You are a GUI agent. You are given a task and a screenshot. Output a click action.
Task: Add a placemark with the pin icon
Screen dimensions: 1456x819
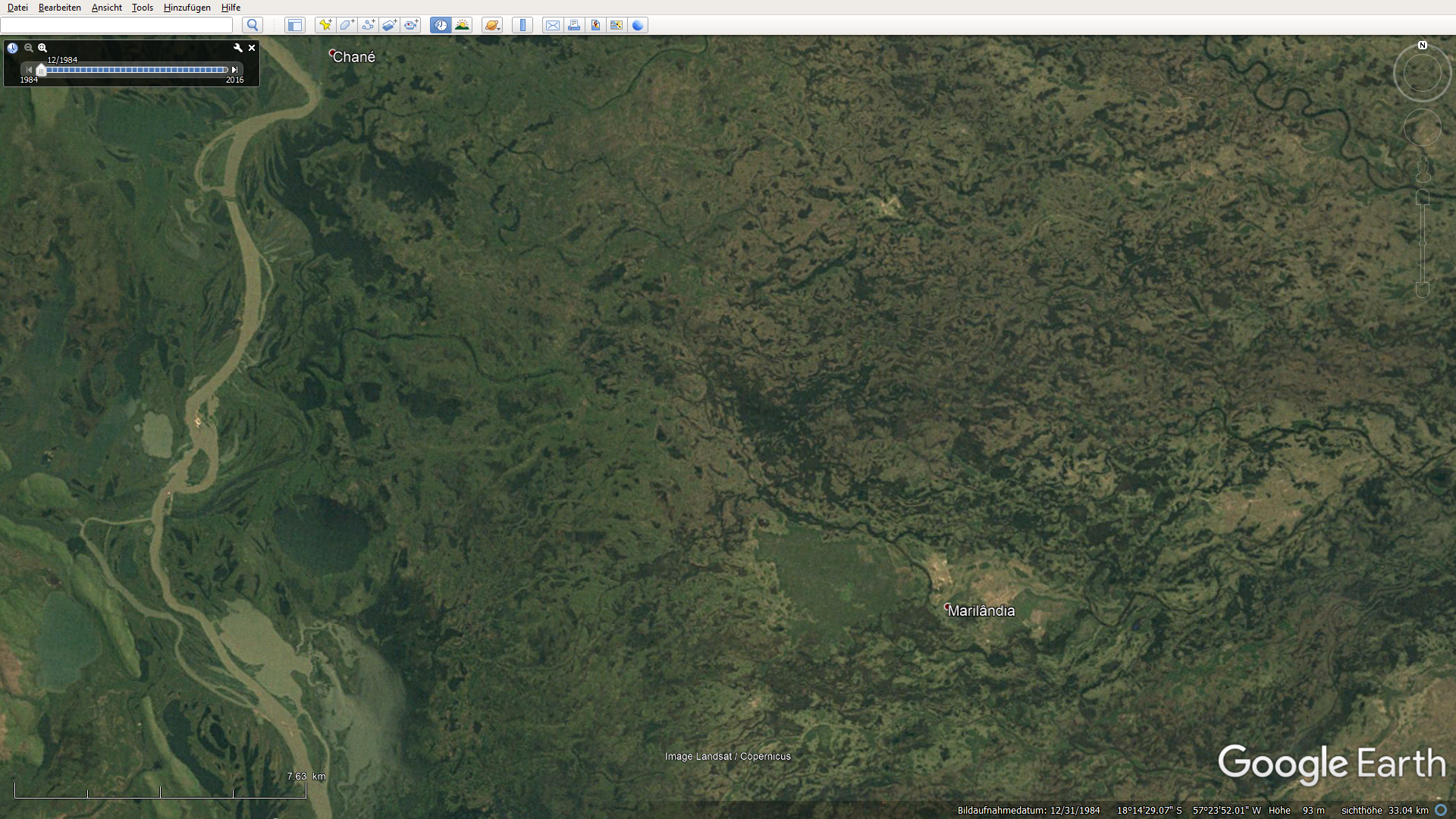pyautogui.click(x=325, y=25)
